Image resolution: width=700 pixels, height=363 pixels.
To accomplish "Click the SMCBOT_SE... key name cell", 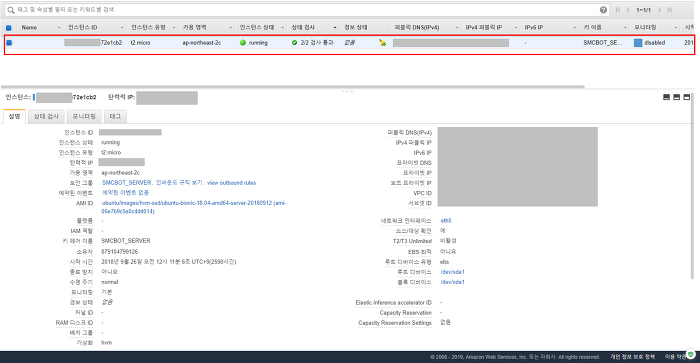I will click(x=602, y=43).
